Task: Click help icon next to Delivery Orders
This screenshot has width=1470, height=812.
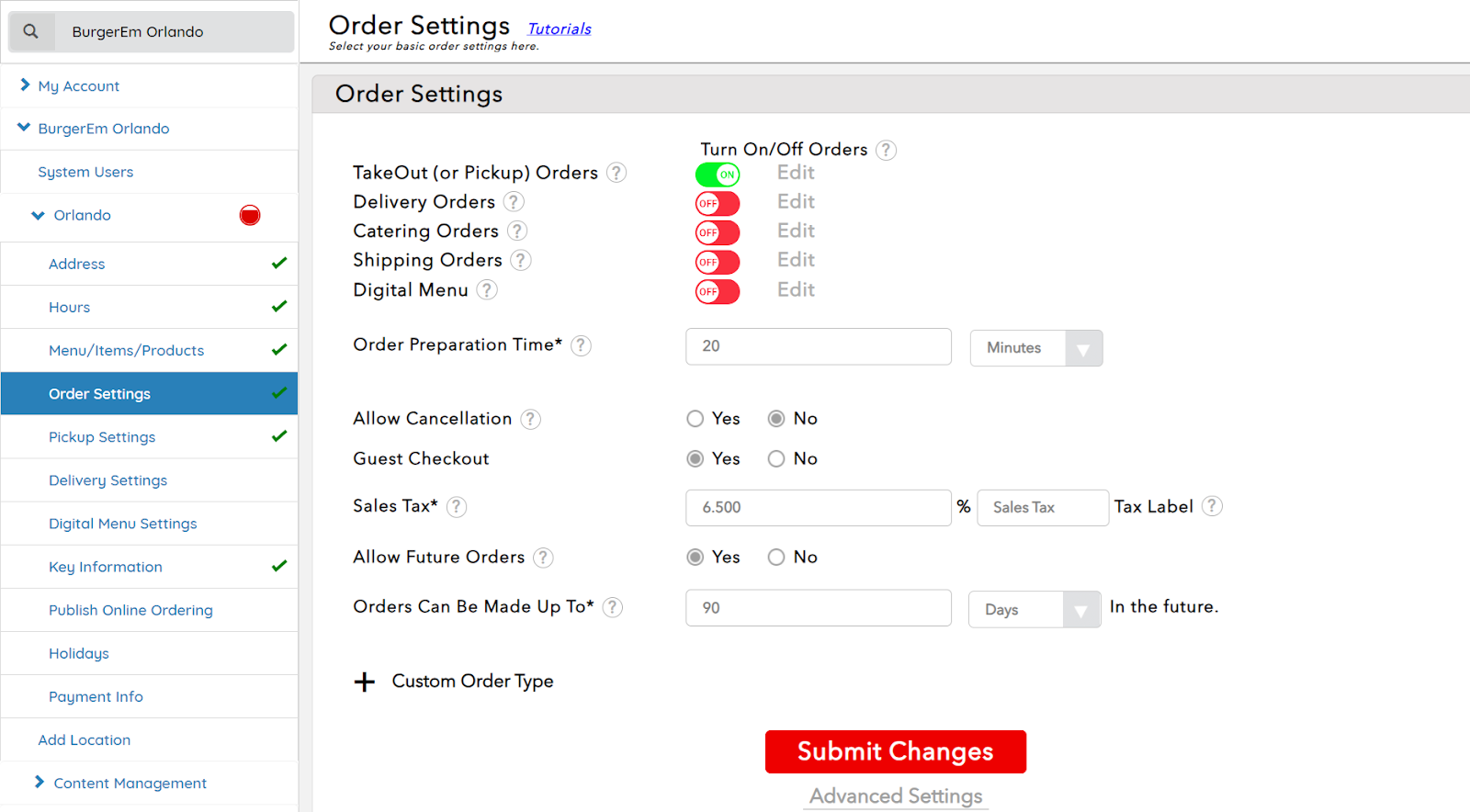Action: pos(514,202)
